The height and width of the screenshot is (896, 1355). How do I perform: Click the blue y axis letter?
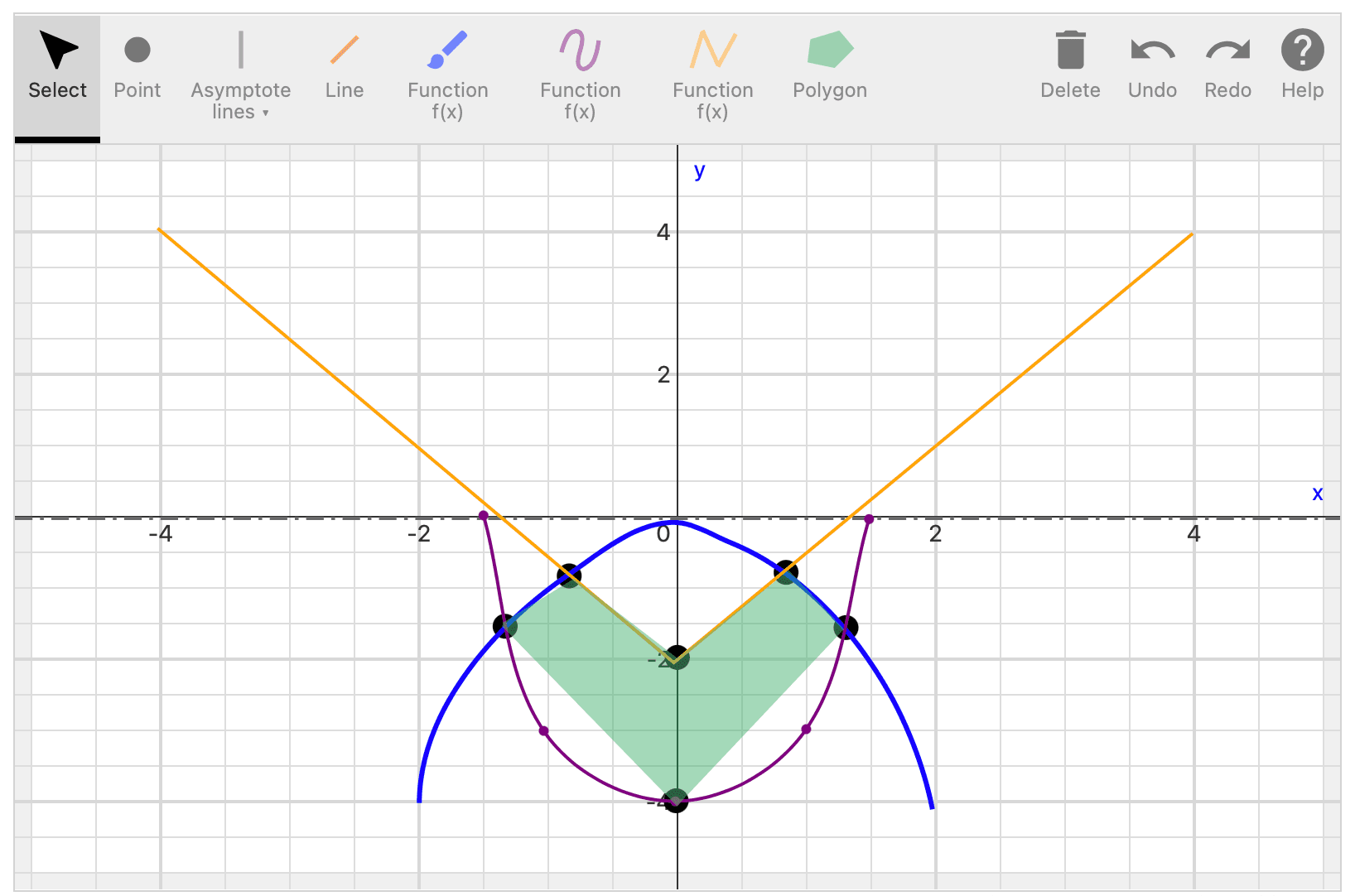click(x=700, y=171)
